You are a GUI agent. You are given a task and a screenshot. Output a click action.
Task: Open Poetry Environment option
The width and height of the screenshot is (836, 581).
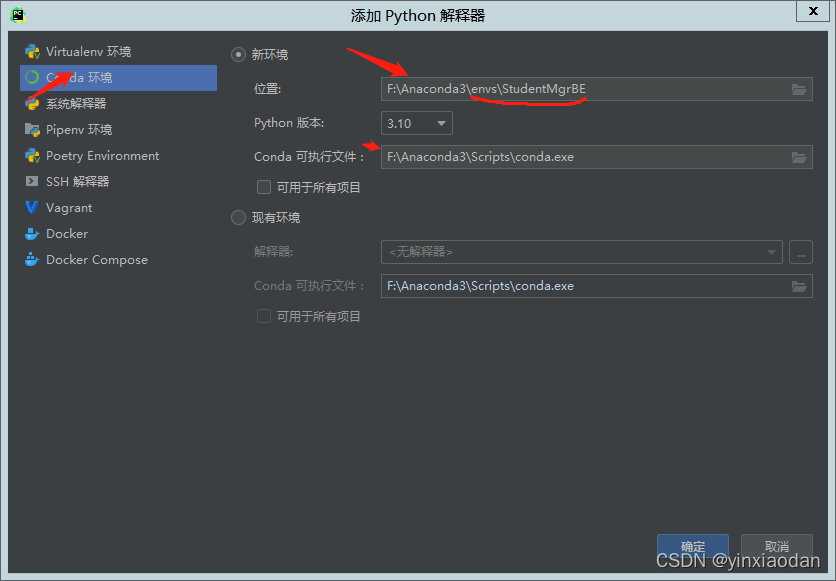(x=118, y=156)
